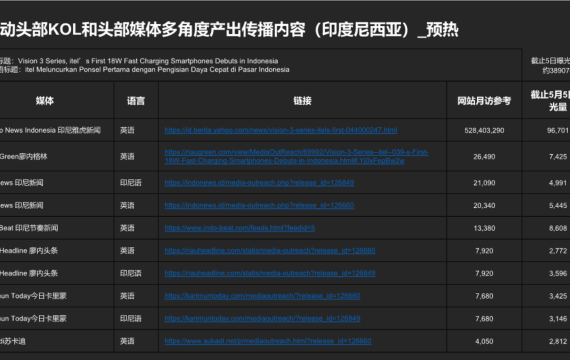Open indonews.id link with release_id=126660

[x=259, y=205]
